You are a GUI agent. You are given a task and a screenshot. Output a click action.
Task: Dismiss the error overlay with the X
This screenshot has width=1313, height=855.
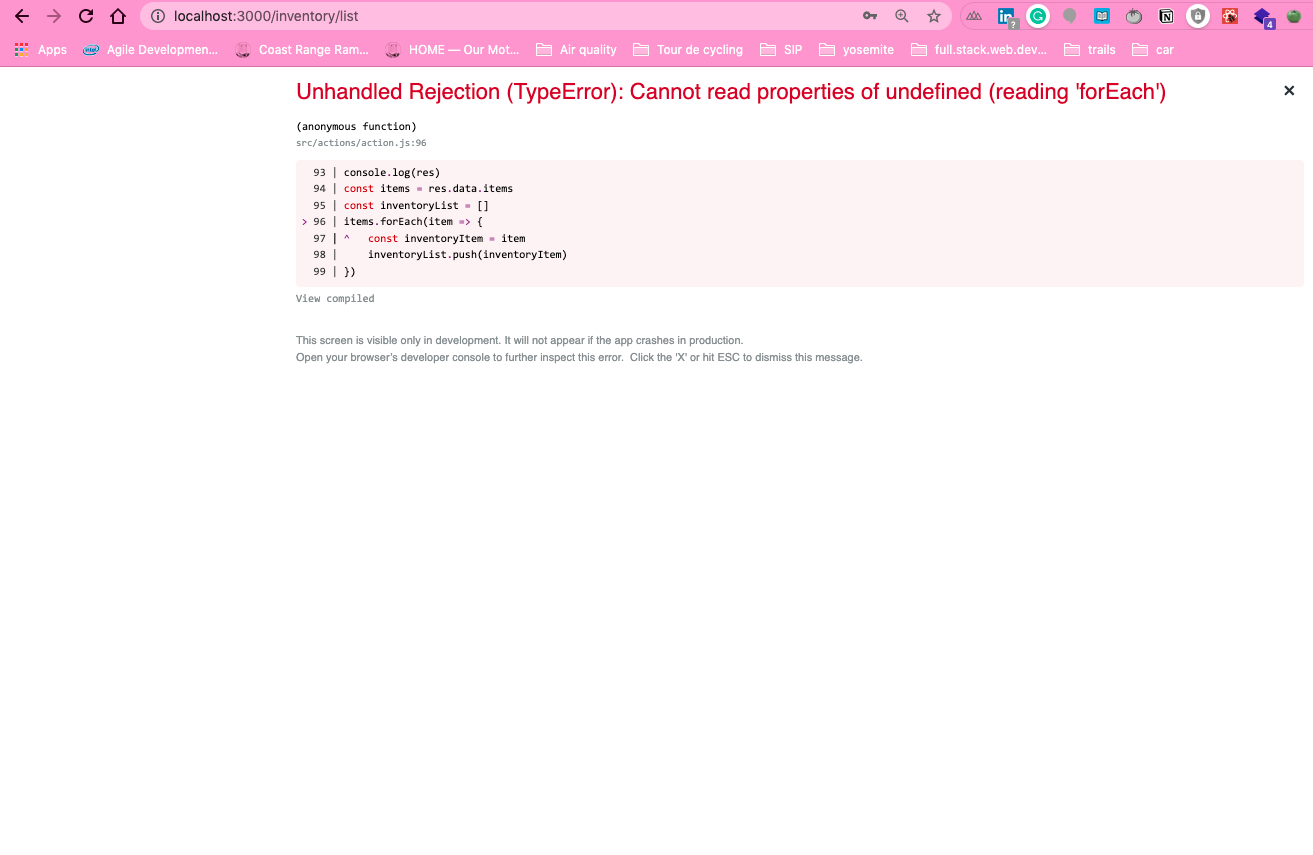coord(1289,90)
